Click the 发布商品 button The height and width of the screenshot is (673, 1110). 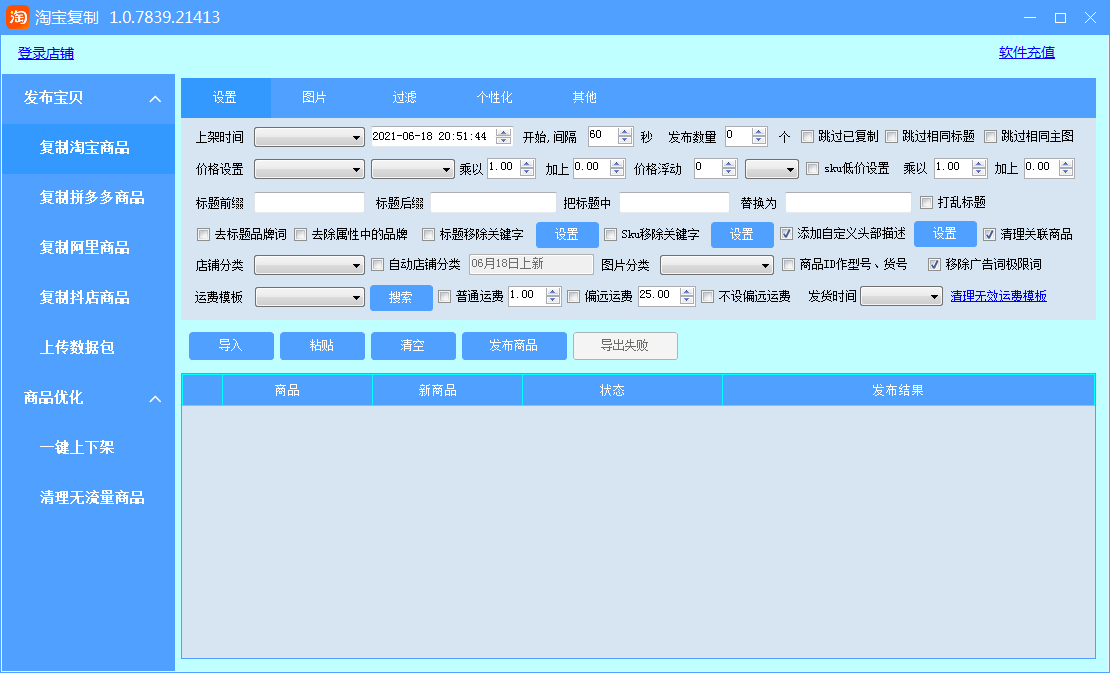point(514,346)
